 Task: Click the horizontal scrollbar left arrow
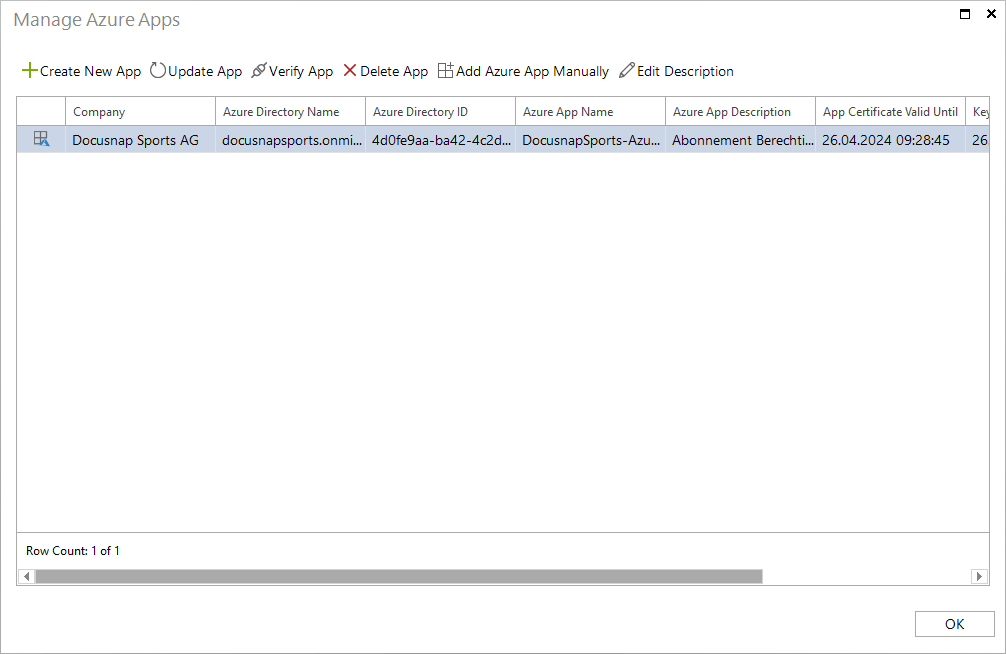click(26, 576)
